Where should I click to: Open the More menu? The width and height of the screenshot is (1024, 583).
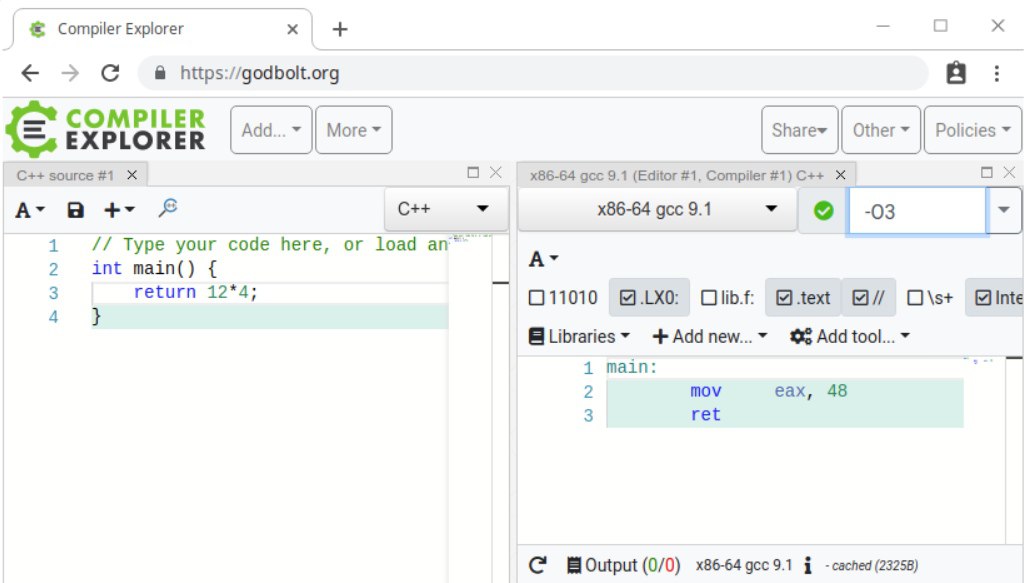353,130
